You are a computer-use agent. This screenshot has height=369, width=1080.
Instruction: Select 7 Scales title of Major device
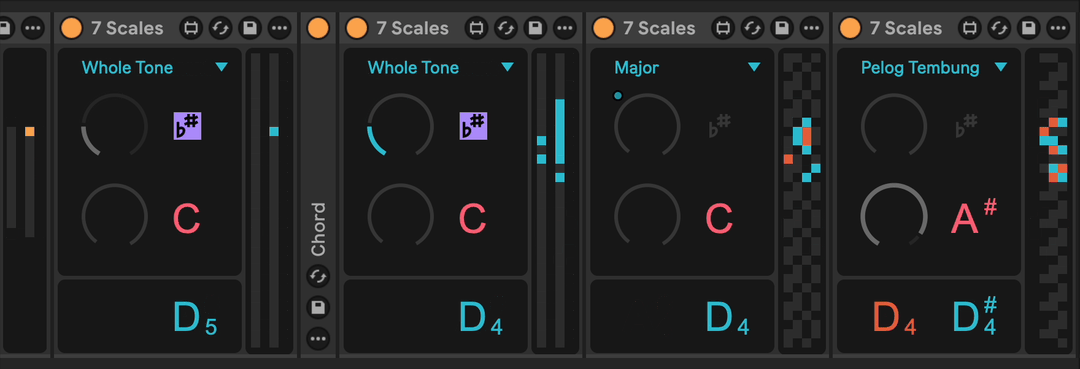(659, 28)
